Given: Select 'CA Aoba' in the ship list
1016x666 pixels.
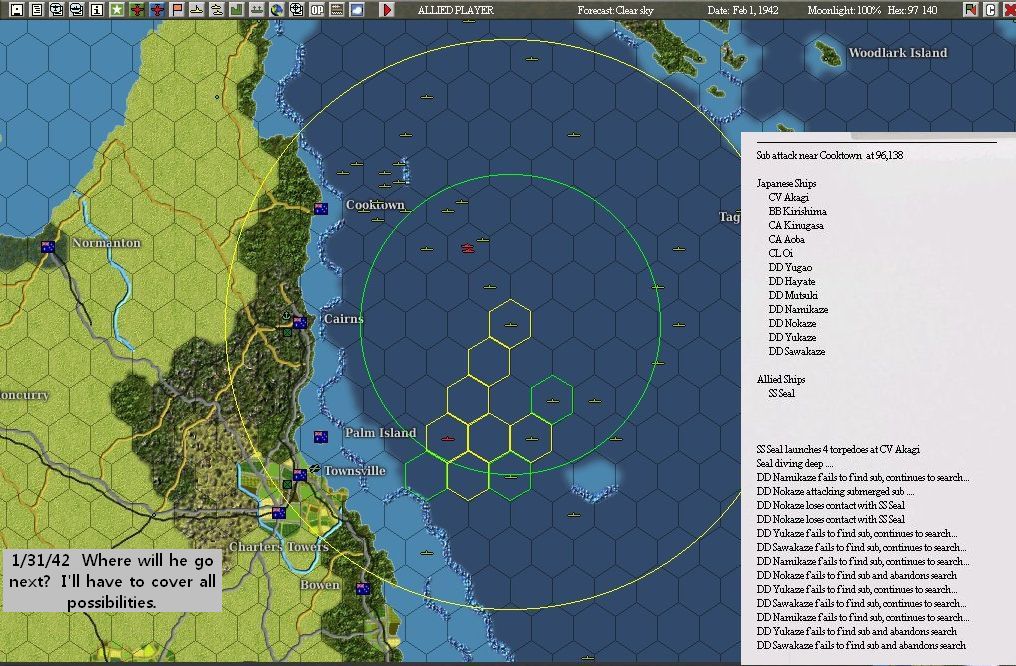Looking at the screenshot, I should pos(787,240).
